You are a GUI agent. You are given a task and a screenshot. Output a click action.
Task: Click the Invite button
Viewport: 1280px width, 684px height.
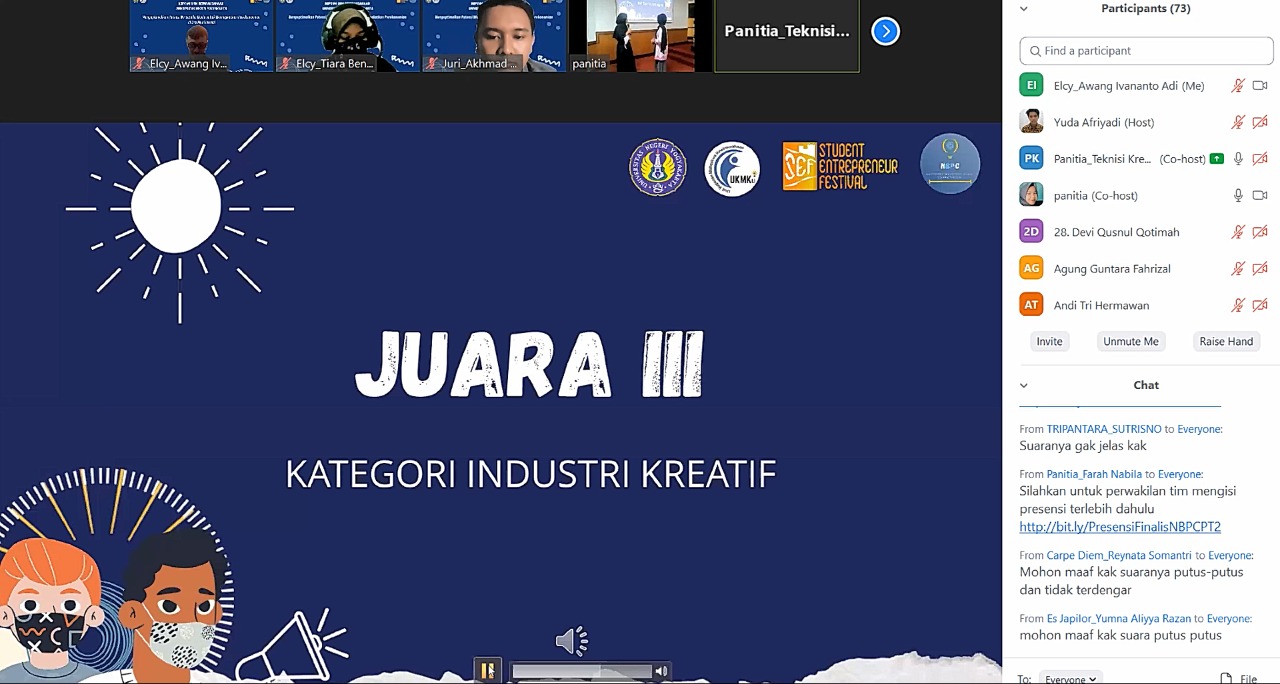[x=1049, y=341]
